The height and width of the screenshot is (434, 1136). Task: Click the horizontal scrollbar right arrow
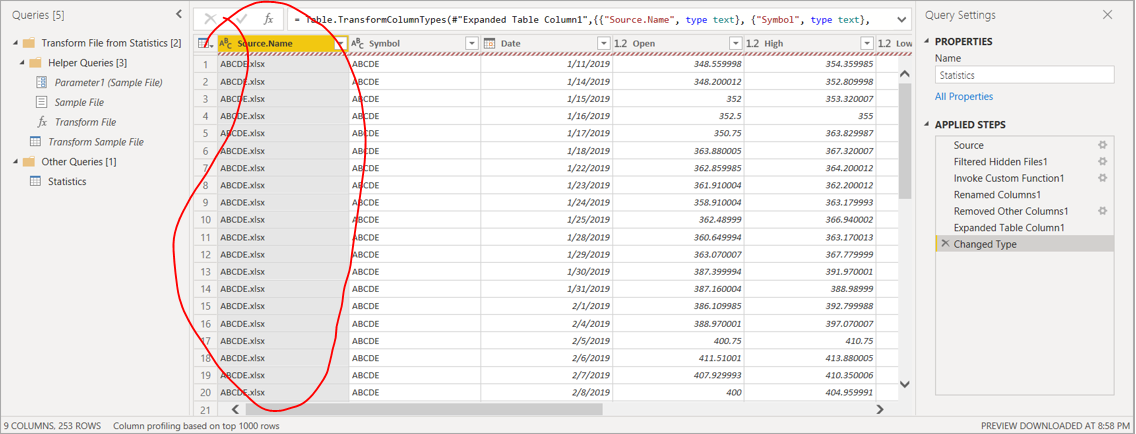coord(880,409)
